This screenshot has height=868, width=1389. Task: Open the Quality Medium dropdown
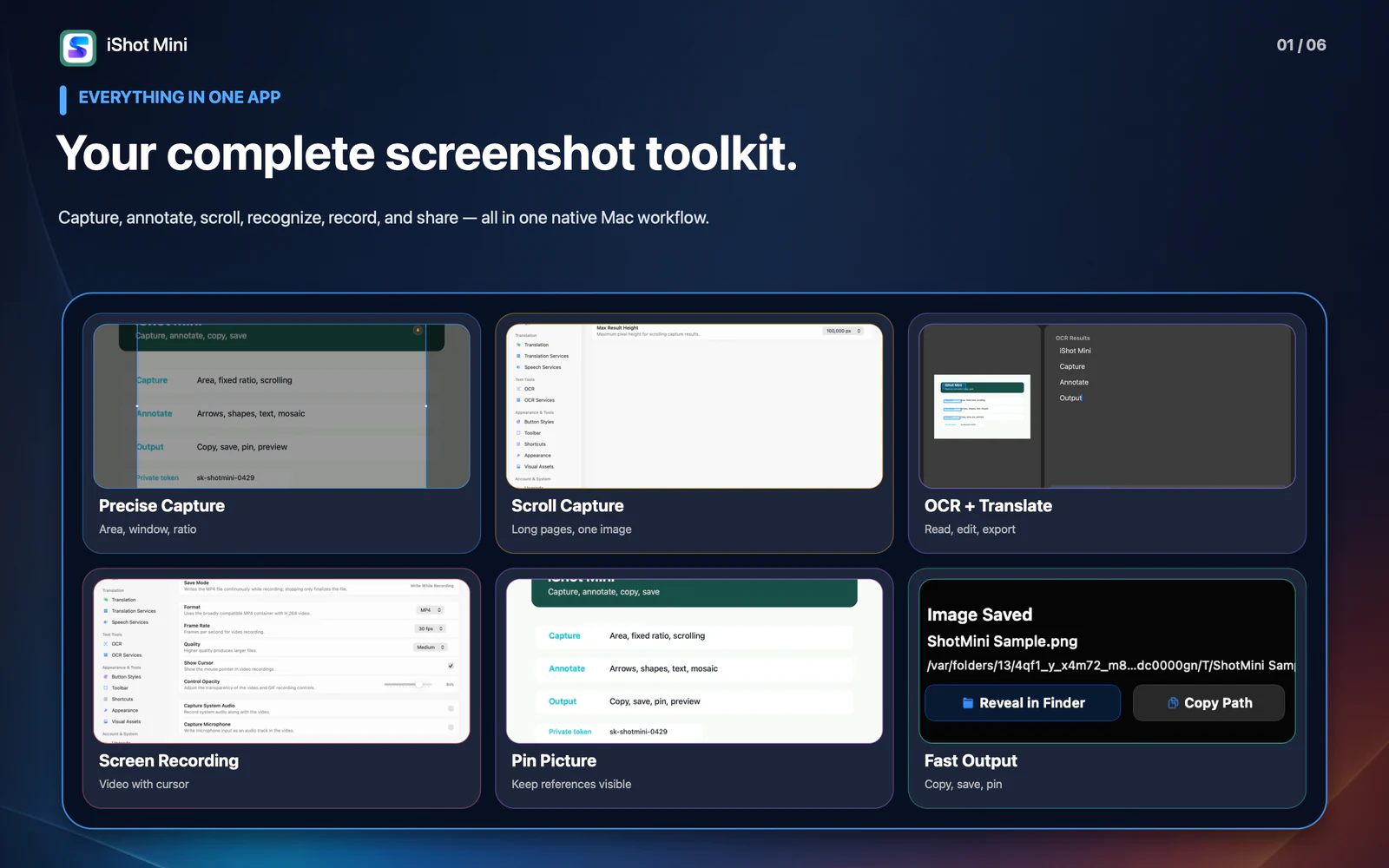point(431,648)
